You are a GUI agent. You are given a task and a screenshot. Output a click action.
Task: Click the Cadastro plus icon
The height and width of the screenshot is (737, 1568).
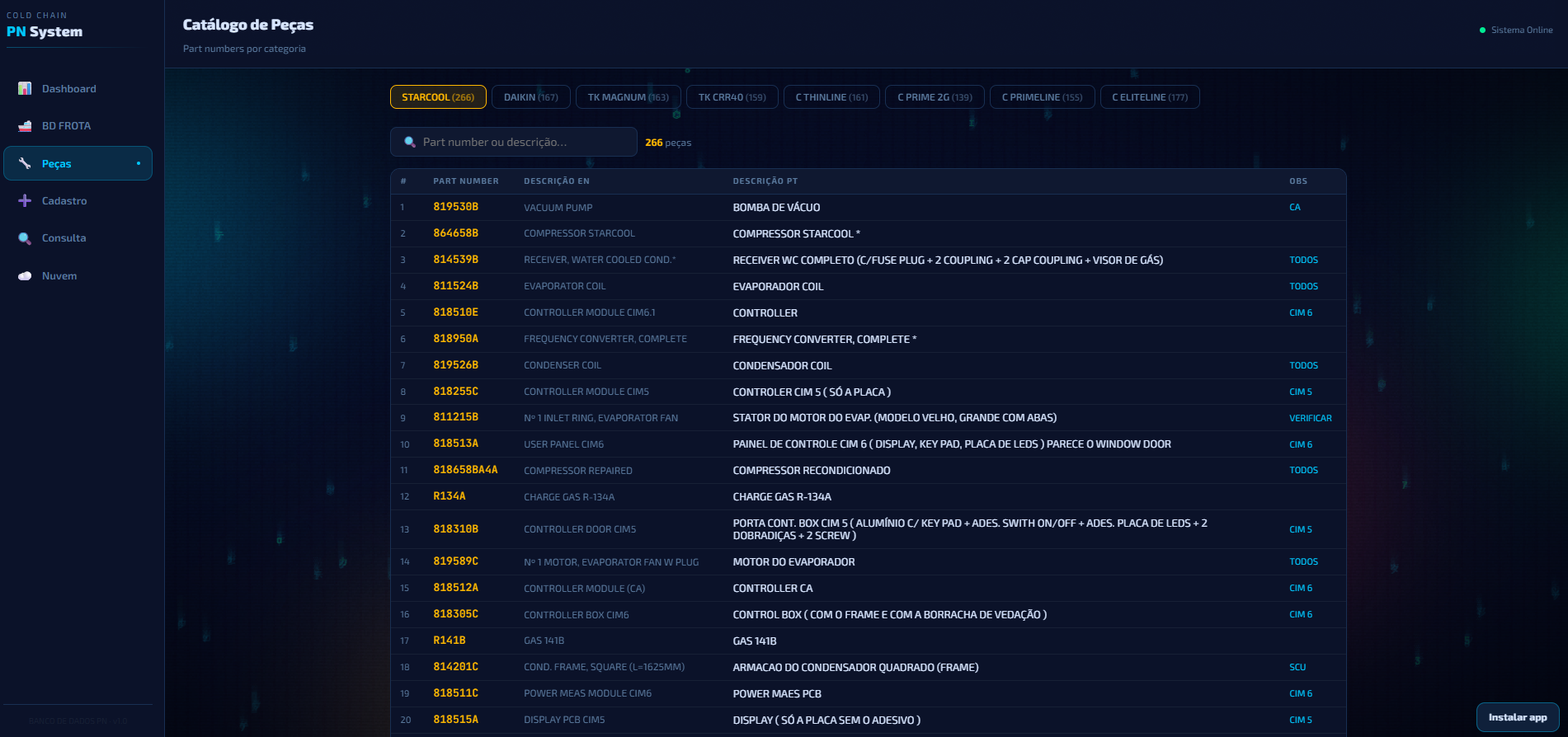[25, 200]
